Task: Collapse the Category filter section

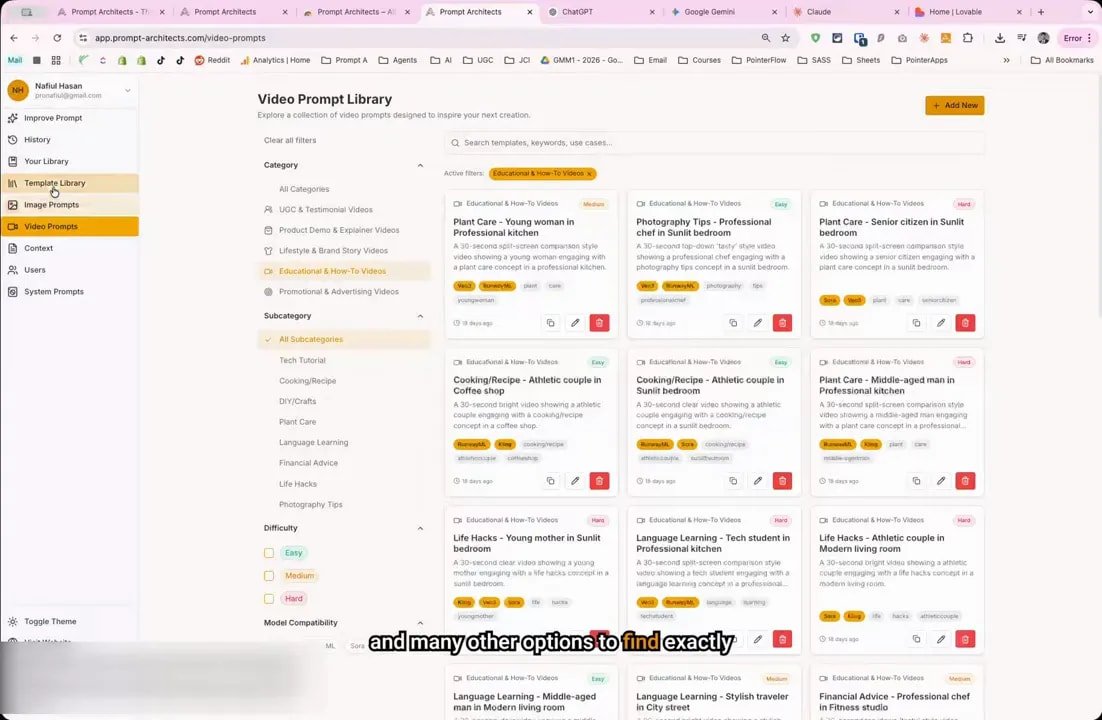Action: point(420,165)
